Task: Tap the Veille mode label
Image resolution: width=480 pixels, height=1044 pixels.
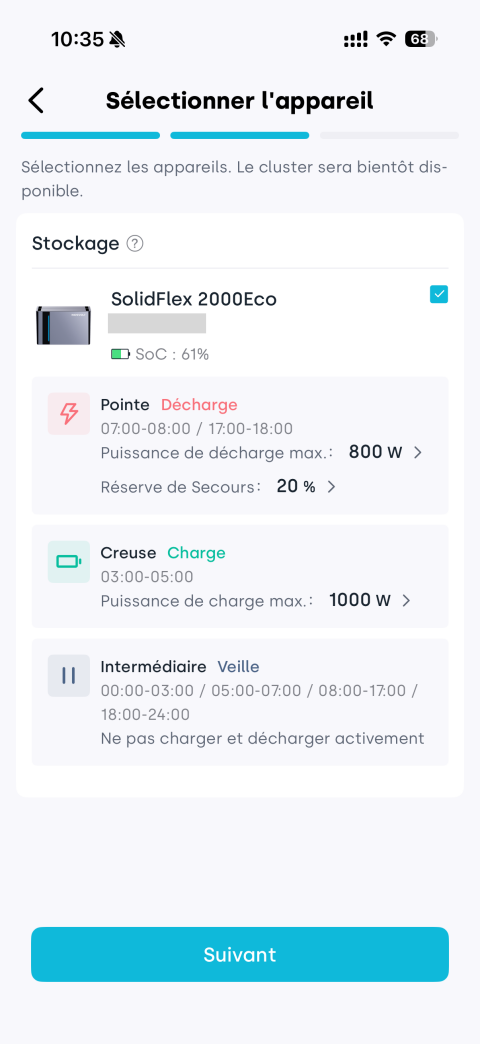Action: tap(238, 666)
